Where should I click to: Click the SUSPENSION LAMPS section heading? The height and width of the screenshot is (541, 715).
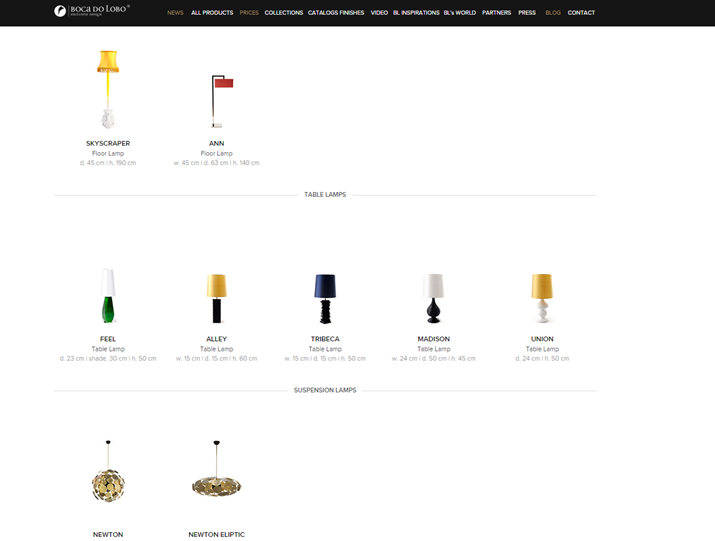(x=325, y=390)
